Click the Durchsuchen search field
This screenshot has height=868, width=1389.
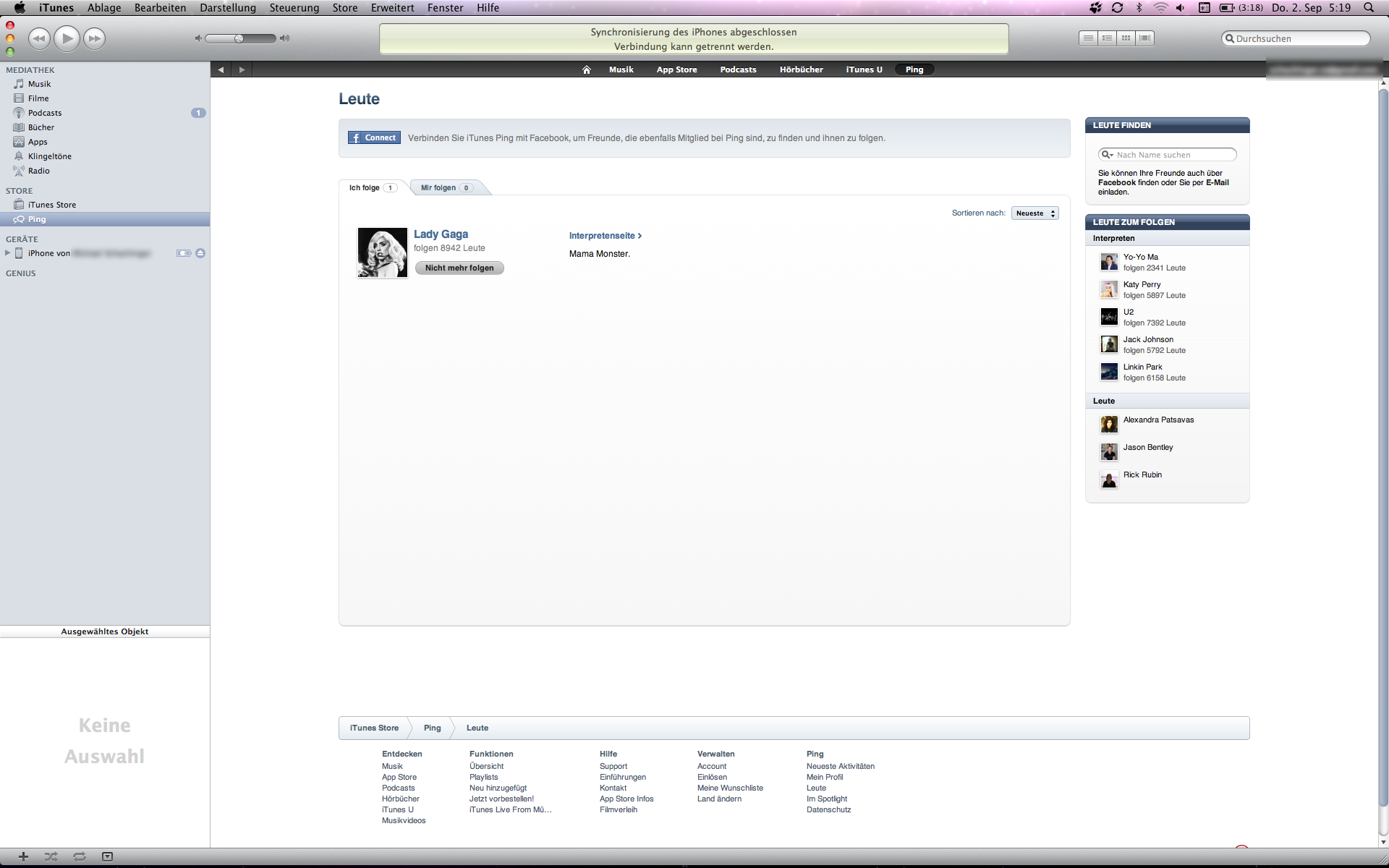(1296, 38)
